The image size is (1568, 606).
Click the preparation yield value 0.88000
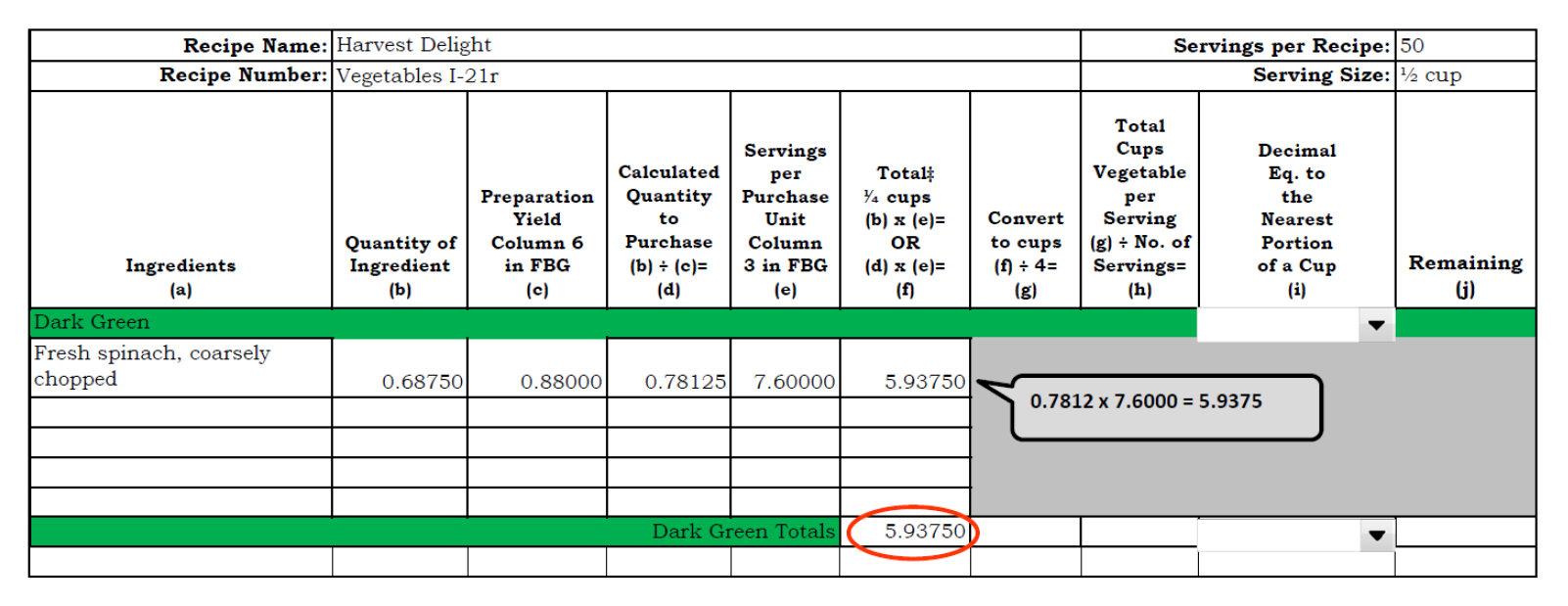561,381
